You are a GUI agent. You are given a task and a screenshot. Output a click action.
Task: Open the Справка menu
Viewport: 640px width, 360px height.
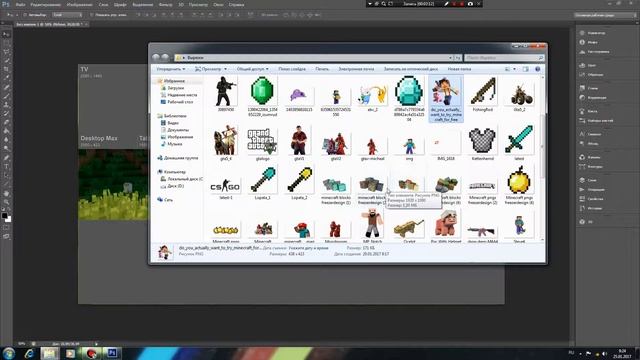[x=236, y=4]
